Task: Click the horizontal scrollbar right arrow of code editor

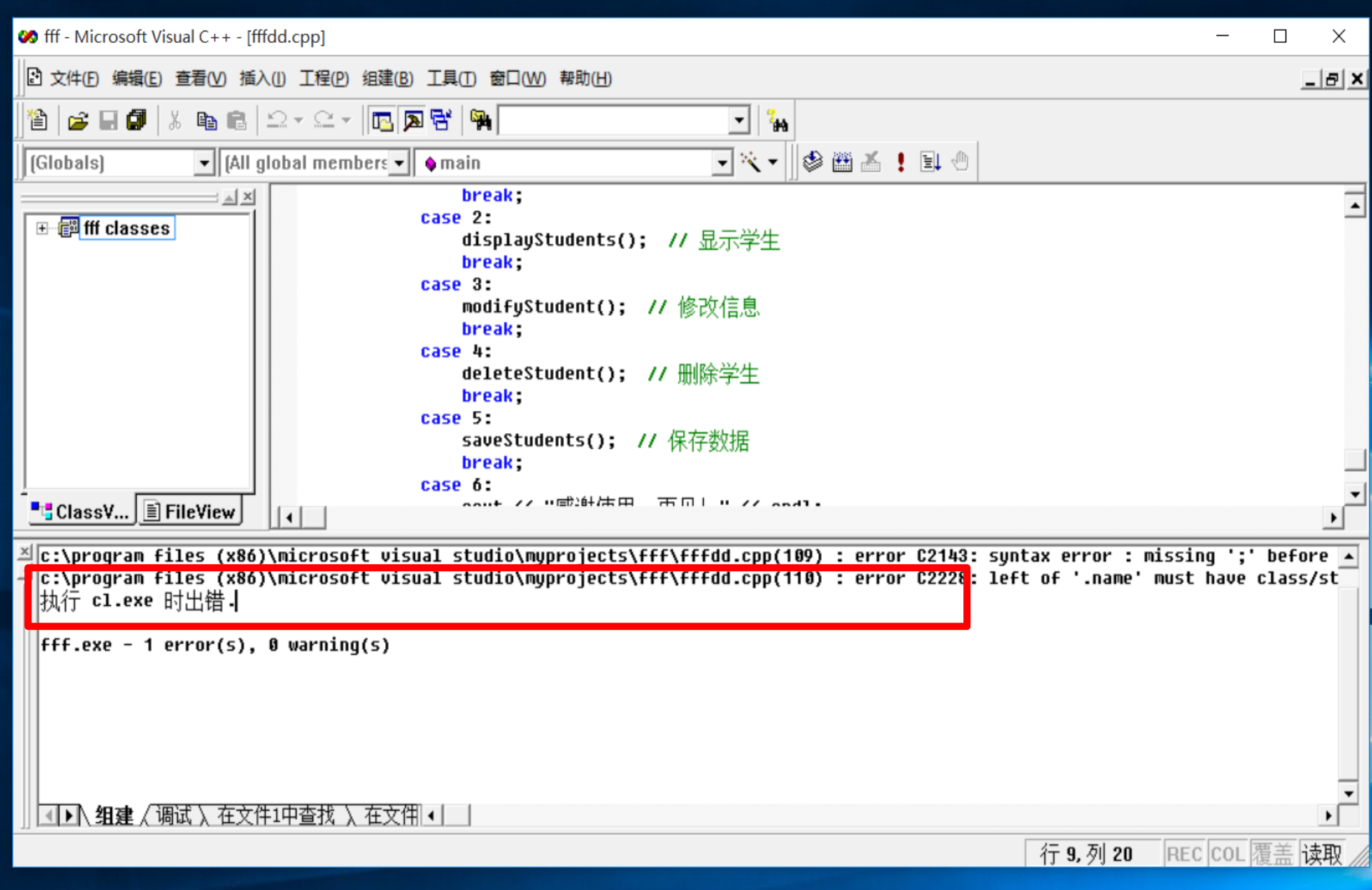Action: pos(1333,517)
